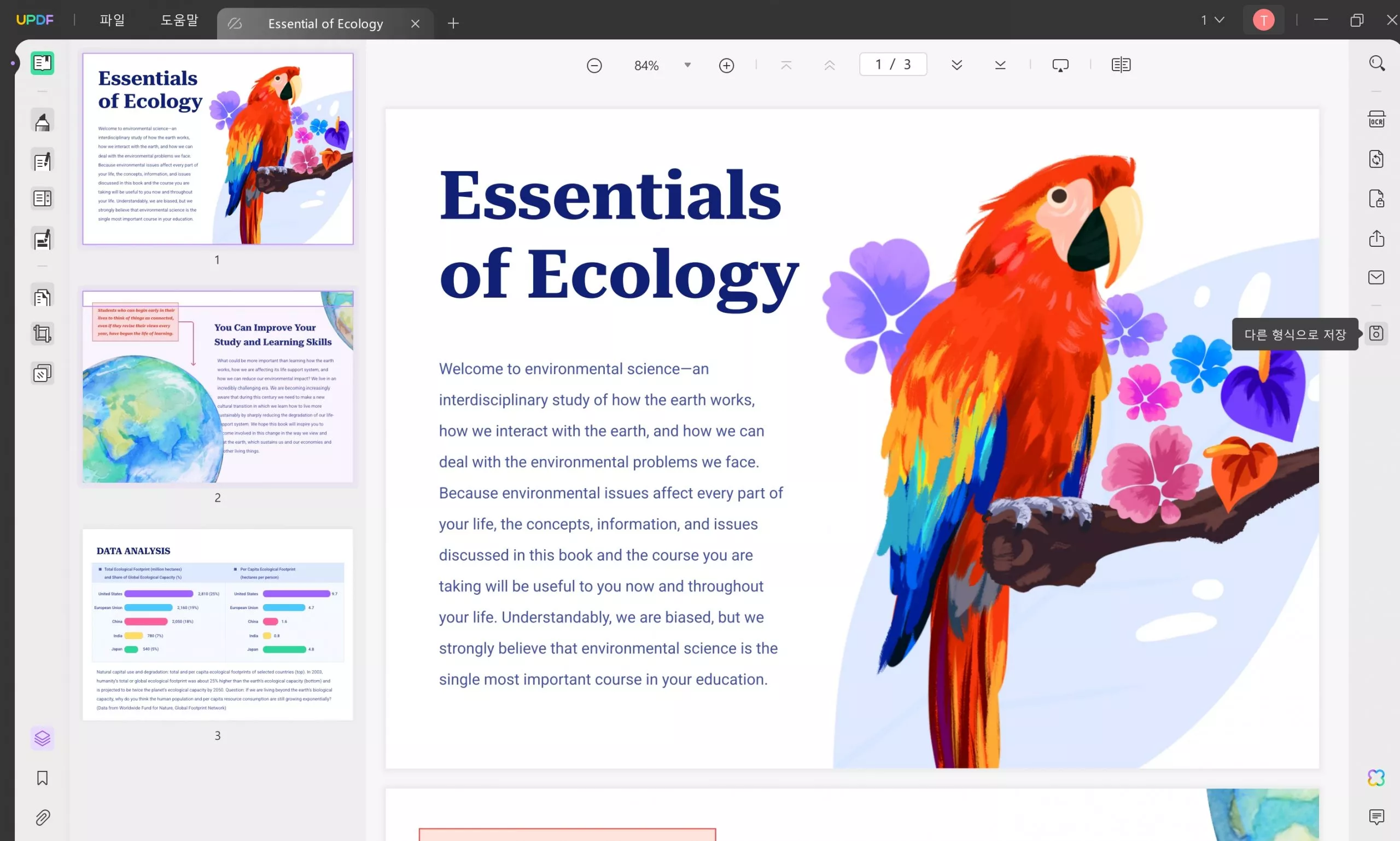
Task: Zoom out with the minus button
Action: [x=594, y=65]
